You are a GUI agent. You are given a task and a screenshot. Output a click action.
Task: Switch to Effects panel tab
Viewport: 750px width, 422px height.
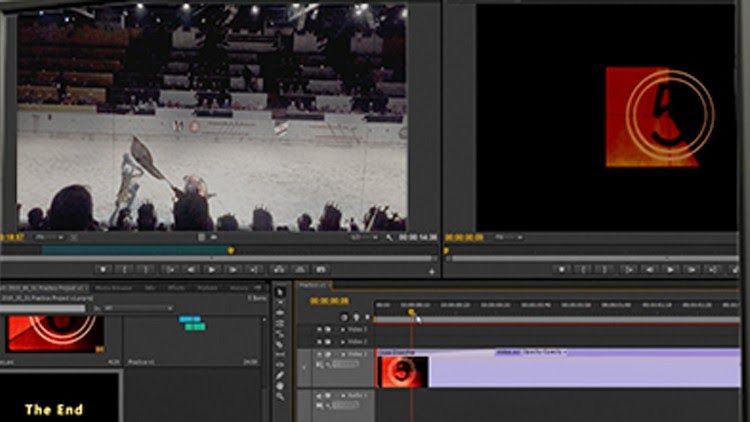[176, 288]
